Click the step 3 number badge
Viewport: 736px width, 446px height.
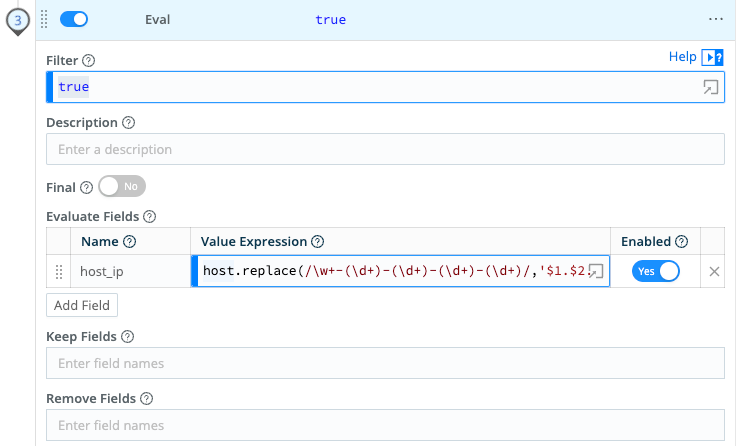pyautogui.click(x=17, y=20)
